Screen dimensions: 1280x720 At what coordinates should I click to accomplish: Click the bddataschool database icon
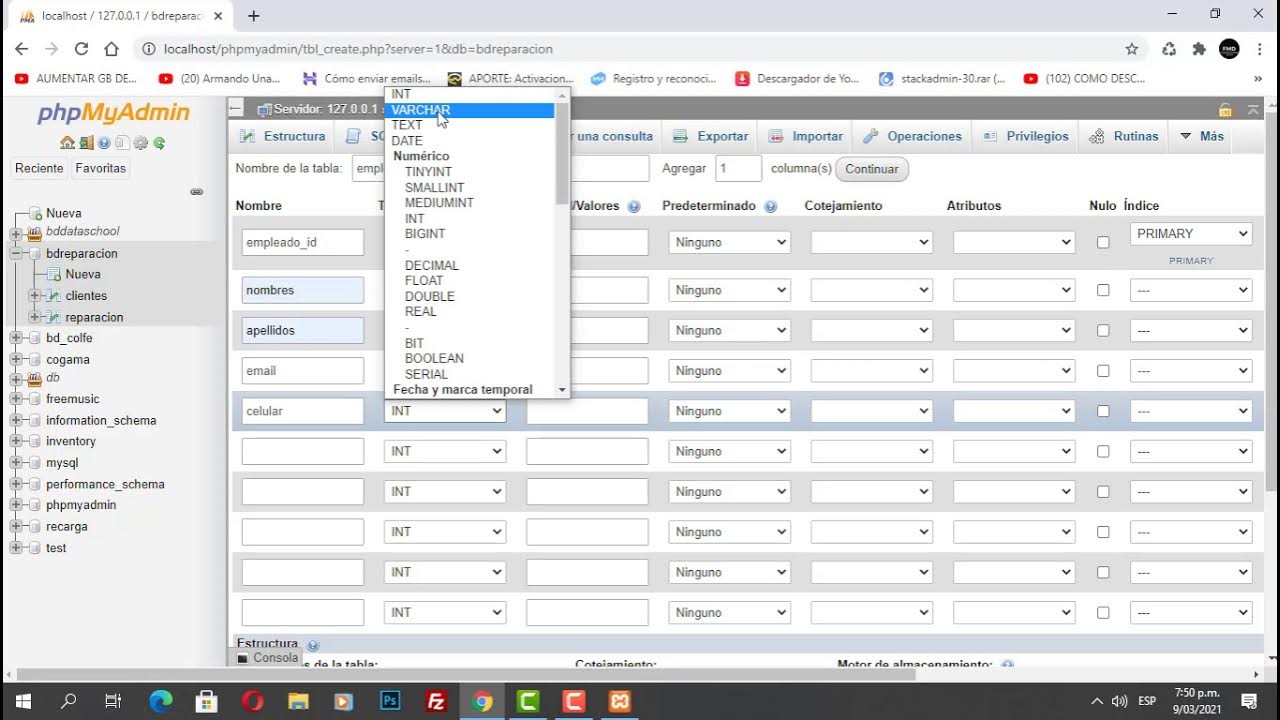[35, 232]
